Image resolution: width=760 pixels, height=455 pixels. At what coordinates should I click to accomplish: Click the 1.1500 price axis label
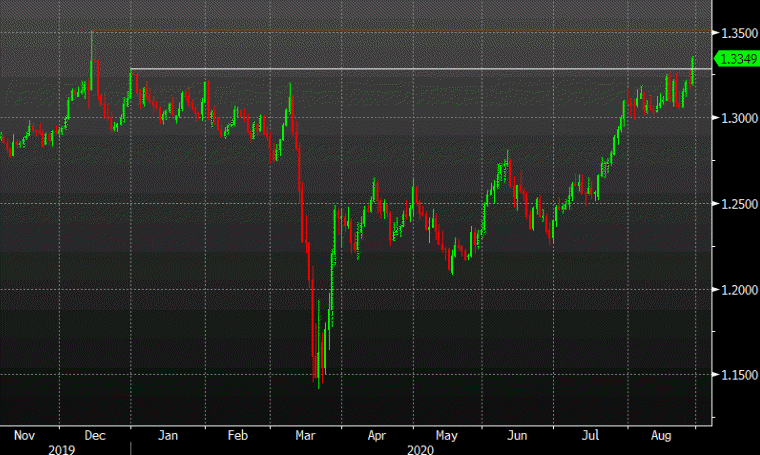coord(740,375)
